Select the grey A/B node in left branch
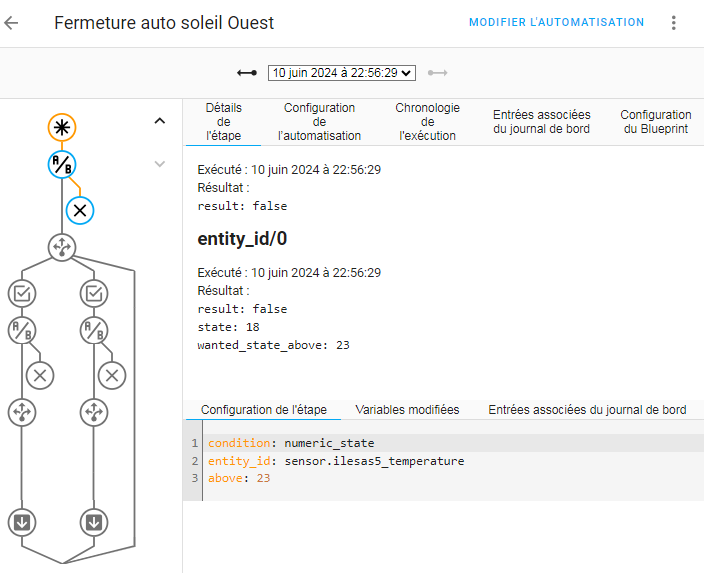The image size is (704, 573). tap(22, 330)
